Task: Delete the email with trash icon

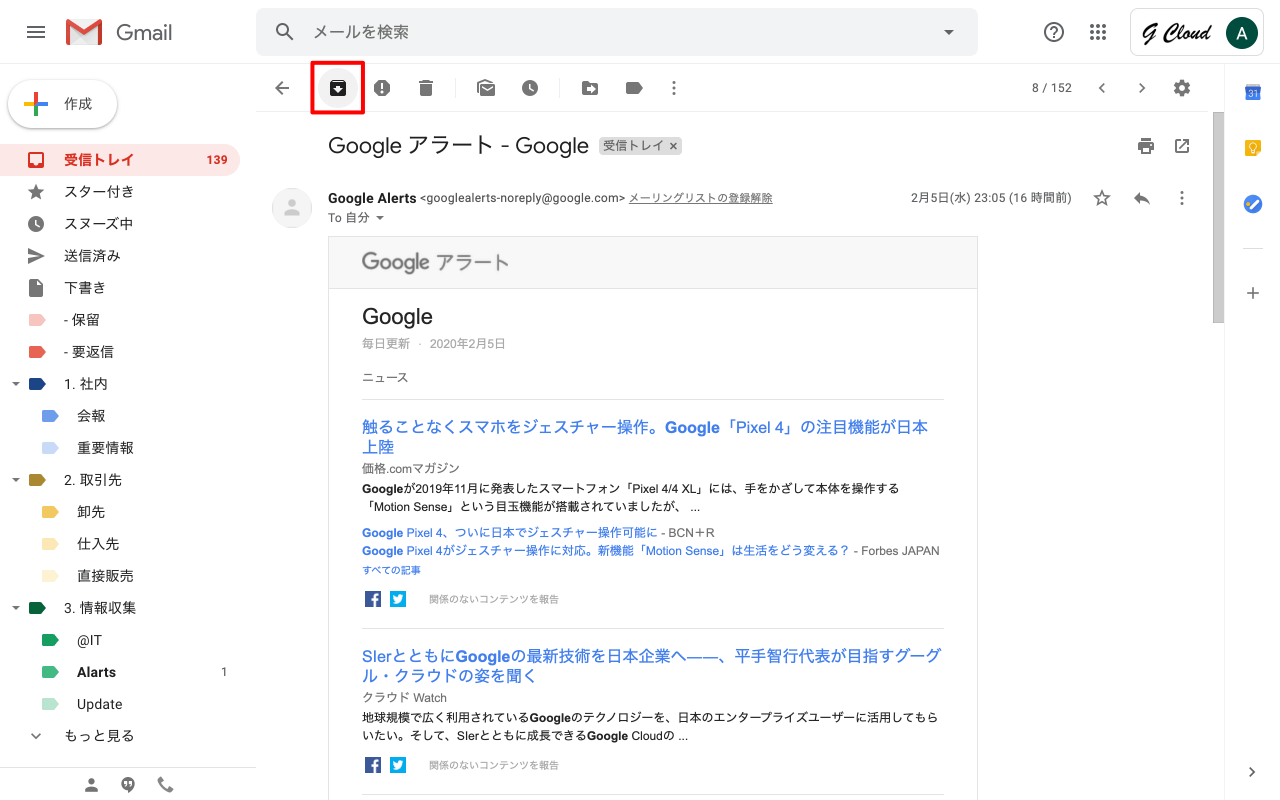Action: [426, 88]
